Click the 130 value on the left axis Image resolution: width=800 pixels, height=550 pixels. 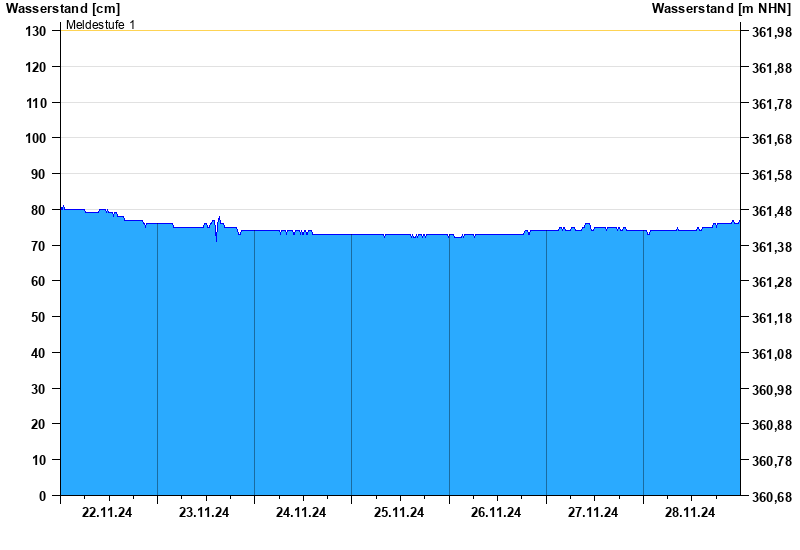pos(36,31)
